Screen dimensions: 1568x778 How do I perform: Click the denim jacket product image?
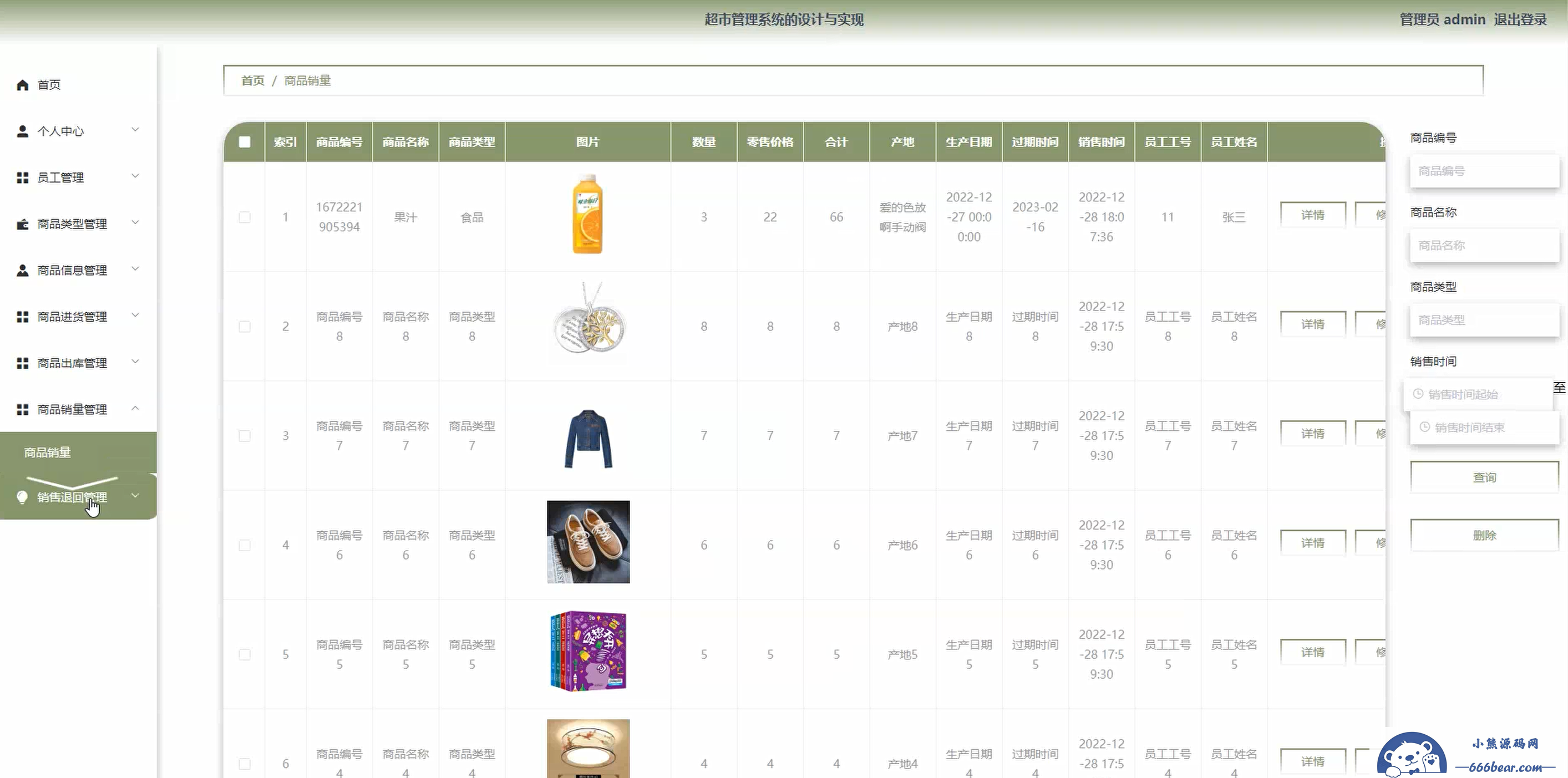pyautogui.click(x=588, y=439)
